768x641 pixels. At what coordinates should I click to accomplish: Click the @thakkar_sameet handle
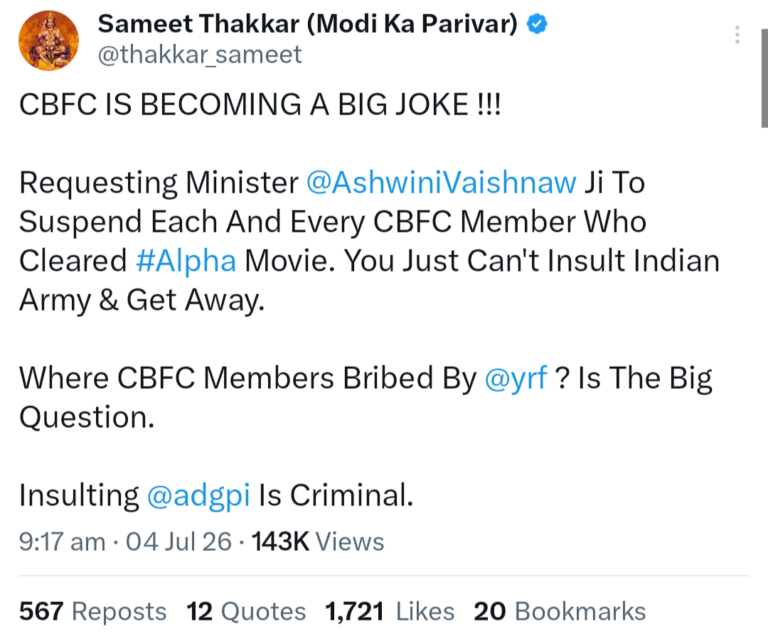click(200, 54)
